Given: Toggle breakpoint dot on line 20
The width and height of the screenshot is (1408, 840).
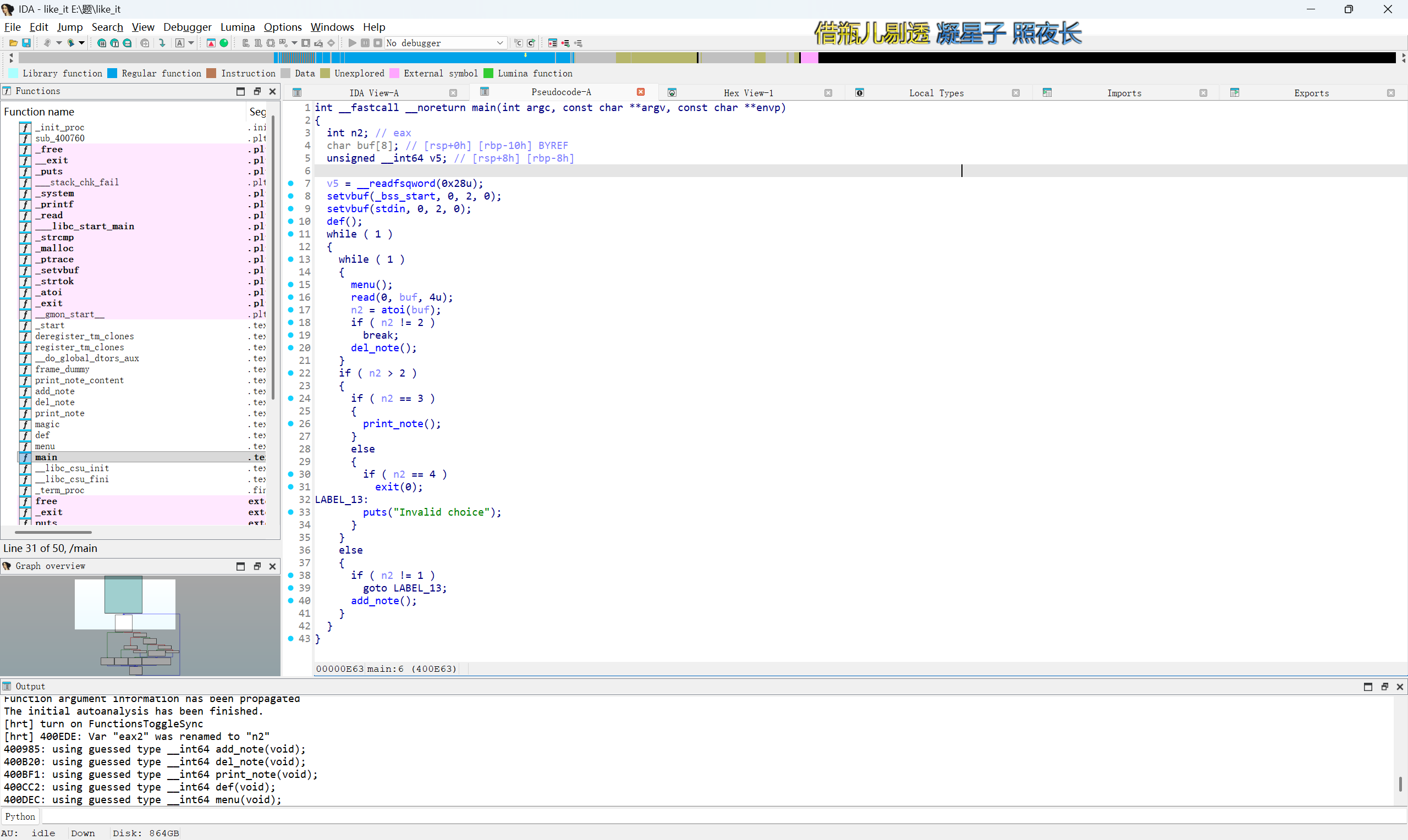Looking at the screenshot, I should (x=291, y=347).
